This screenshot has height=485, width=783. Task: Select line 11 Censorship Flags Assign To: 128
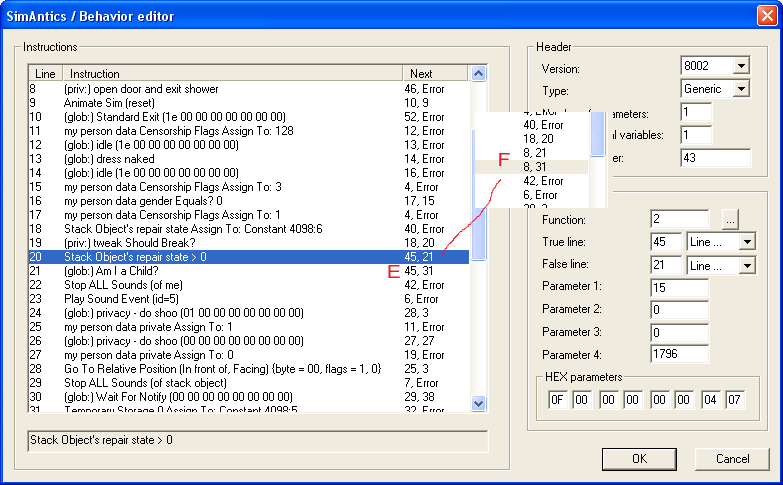pos(249,131)
